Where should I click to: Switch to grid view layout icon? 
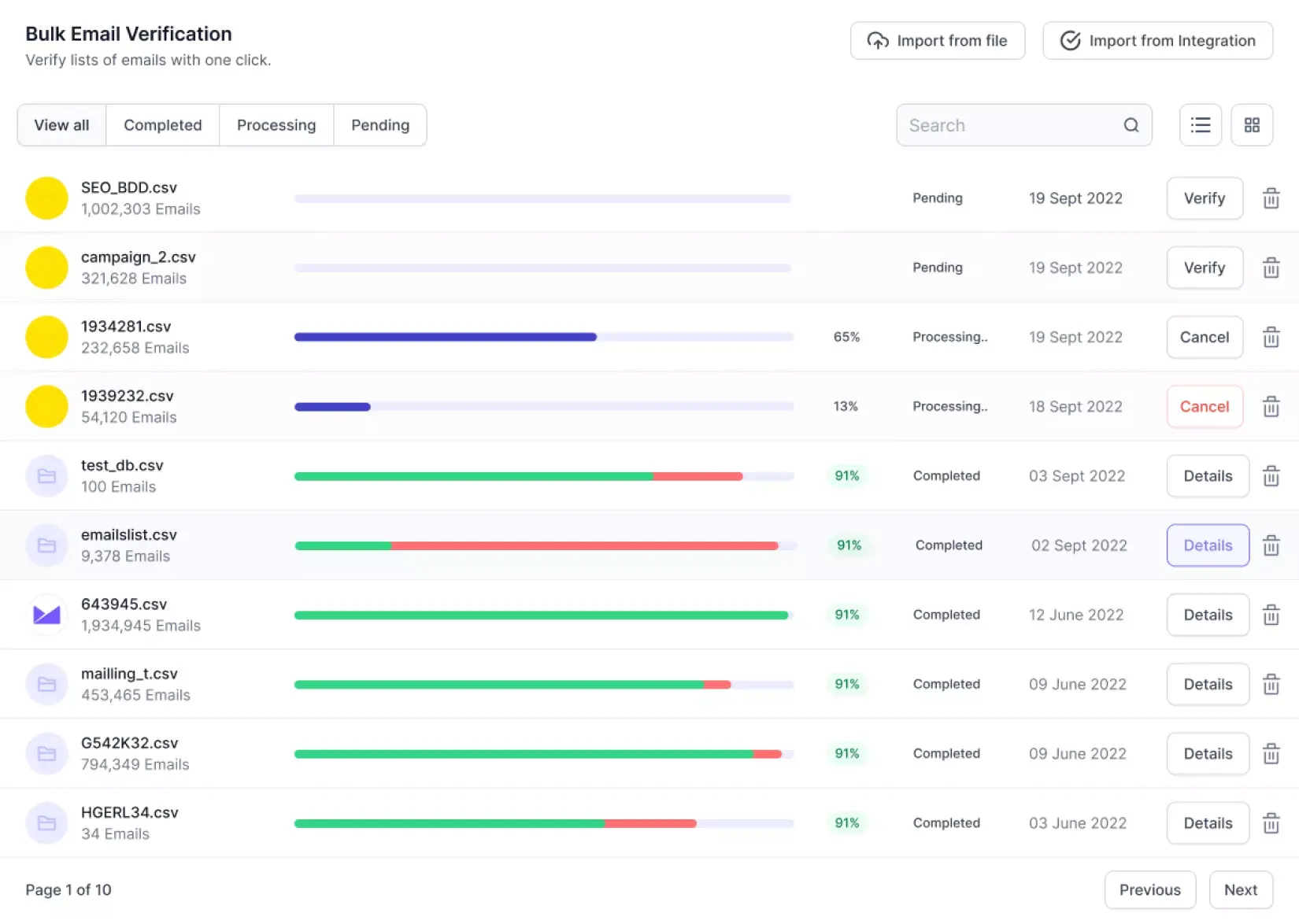1252,125
